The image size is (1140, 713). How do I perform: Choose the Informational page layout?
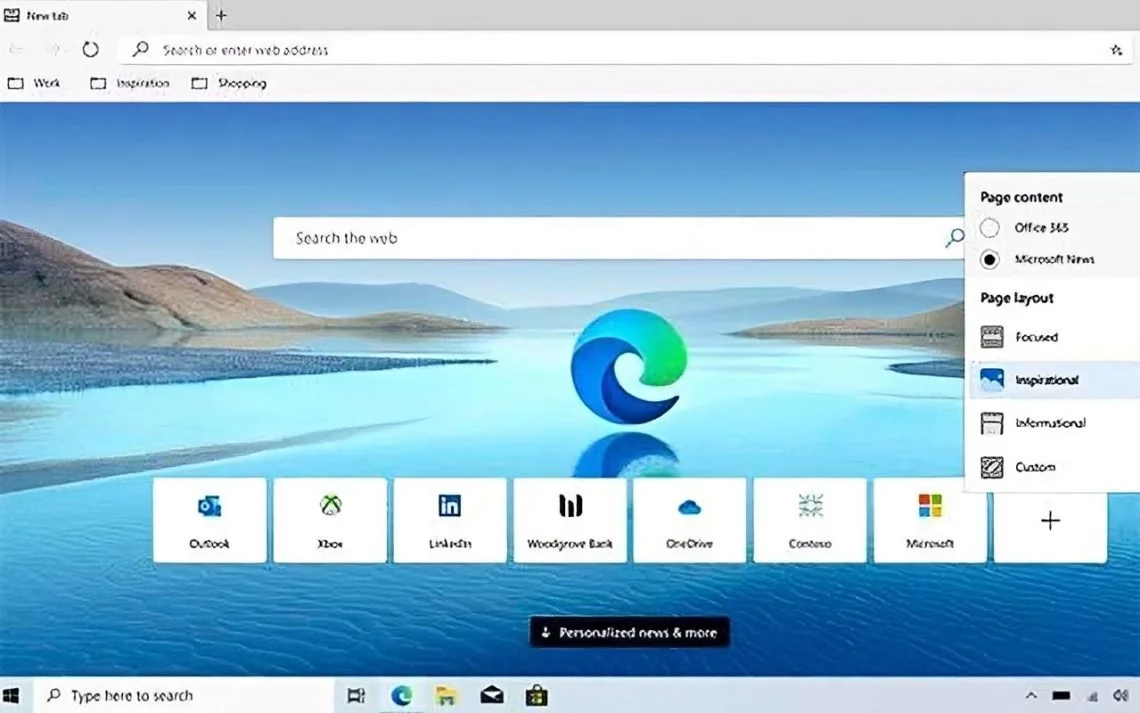pyautogui.click(x=1053, y=423)
